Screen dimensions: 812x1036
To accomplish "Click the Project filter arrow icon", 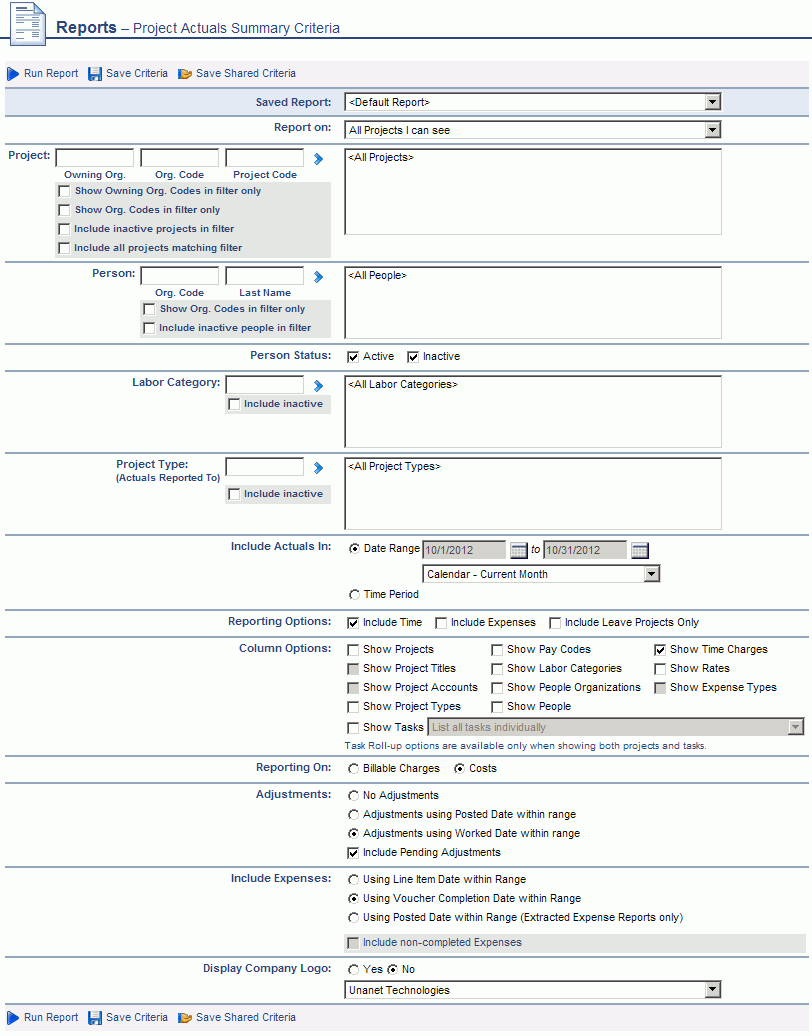I will (318, 159).
